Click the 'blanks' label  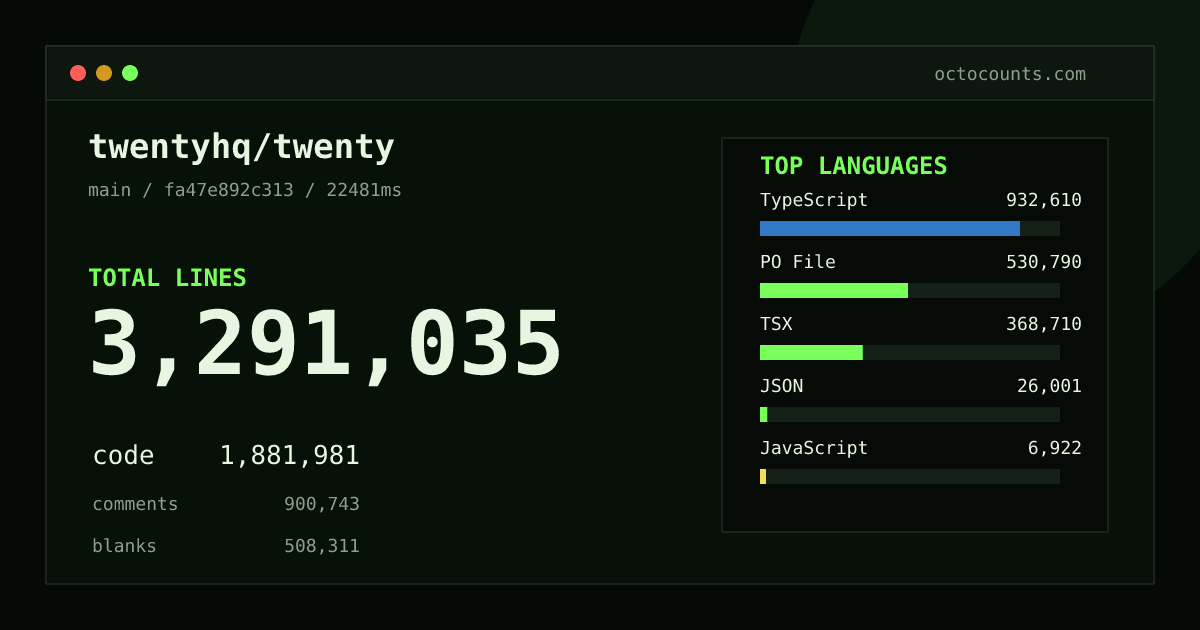click(x=124, y=546)
